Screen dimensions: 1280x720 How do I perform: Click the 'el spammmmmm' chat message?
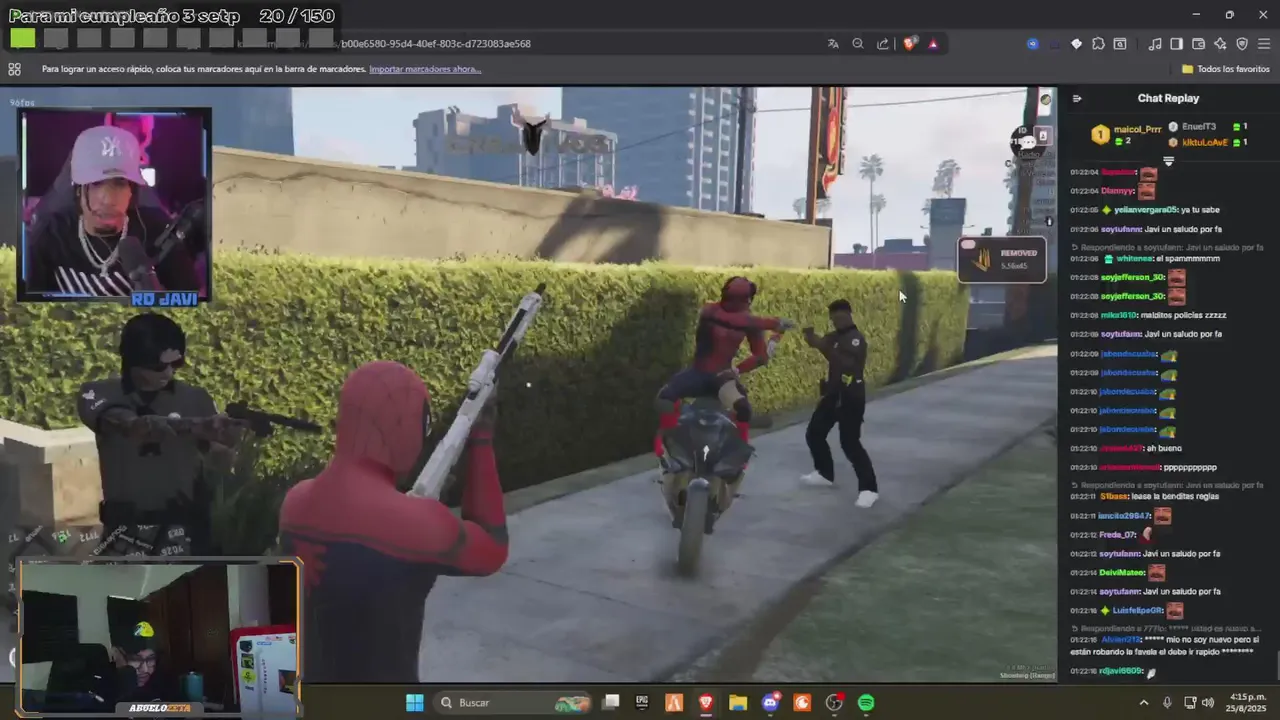1188,258
